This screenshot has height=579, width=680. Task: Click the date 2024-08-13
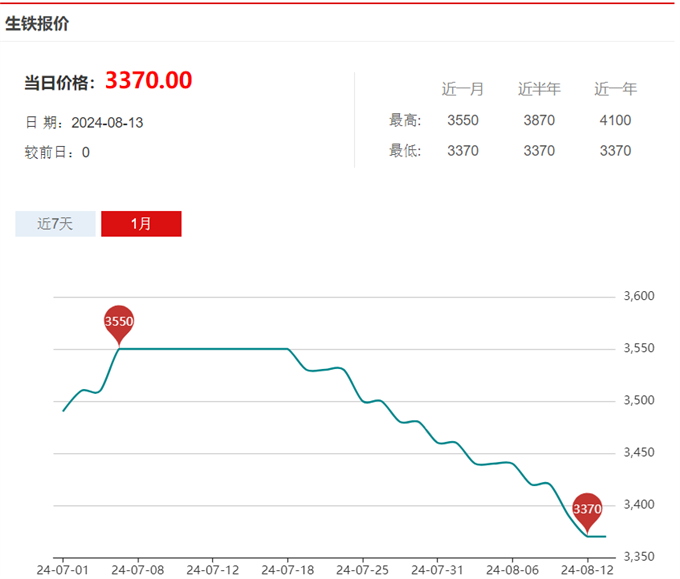(107, 123)
